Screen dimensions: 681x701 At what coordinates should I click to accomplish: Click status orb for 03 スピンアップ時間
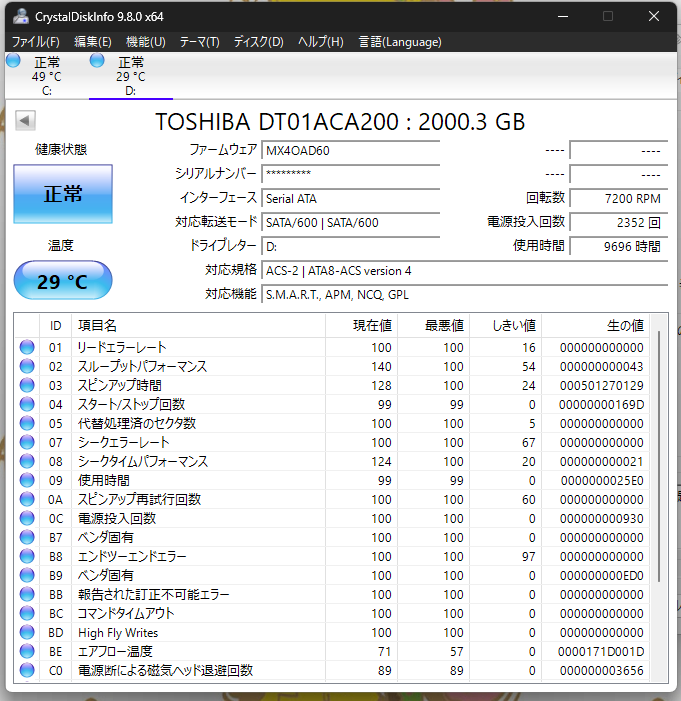tap(27, 385)
